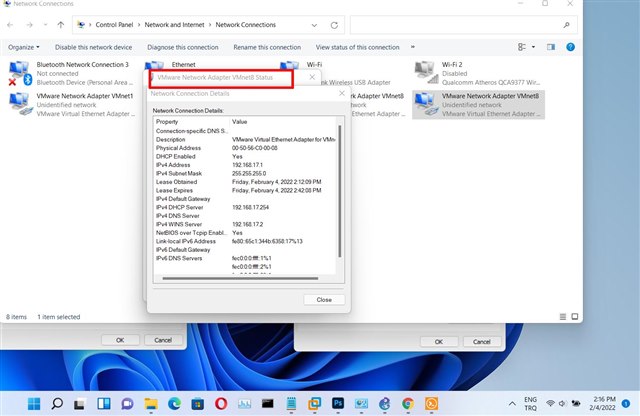Launch Chat from the taskbar
Screen dimensions: 640x416
pyautogui.click(x=127, y=404)
